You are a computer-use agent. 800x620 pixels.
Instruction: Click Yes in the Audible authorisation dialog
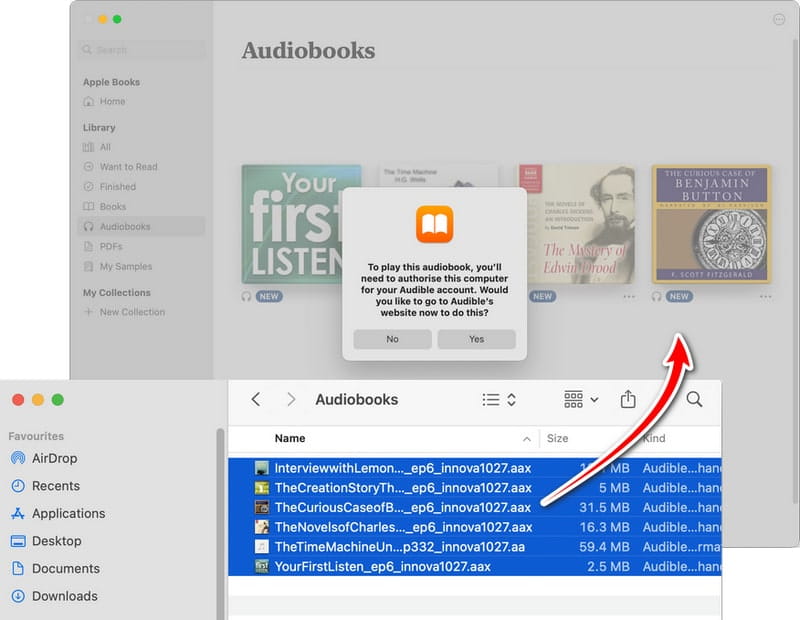point(476,339)
